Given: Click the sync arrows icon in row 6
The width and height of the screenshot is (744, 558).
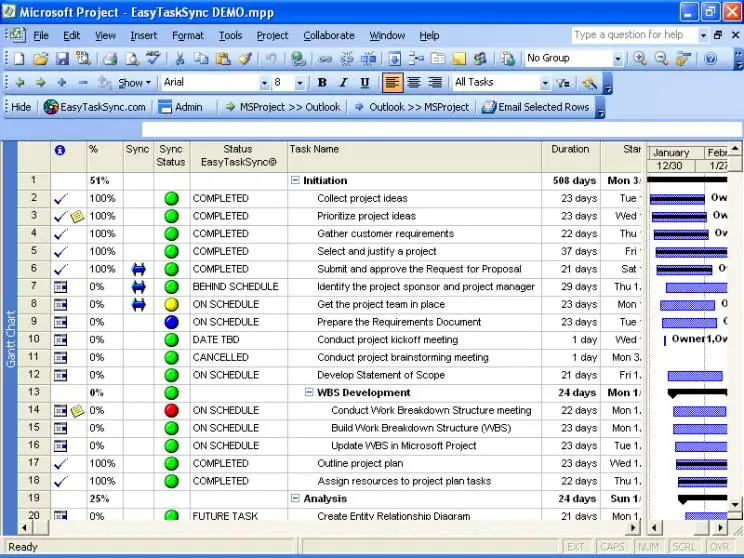Looking at the screenshot, I should pyautogui.click(x=139, y=269).
